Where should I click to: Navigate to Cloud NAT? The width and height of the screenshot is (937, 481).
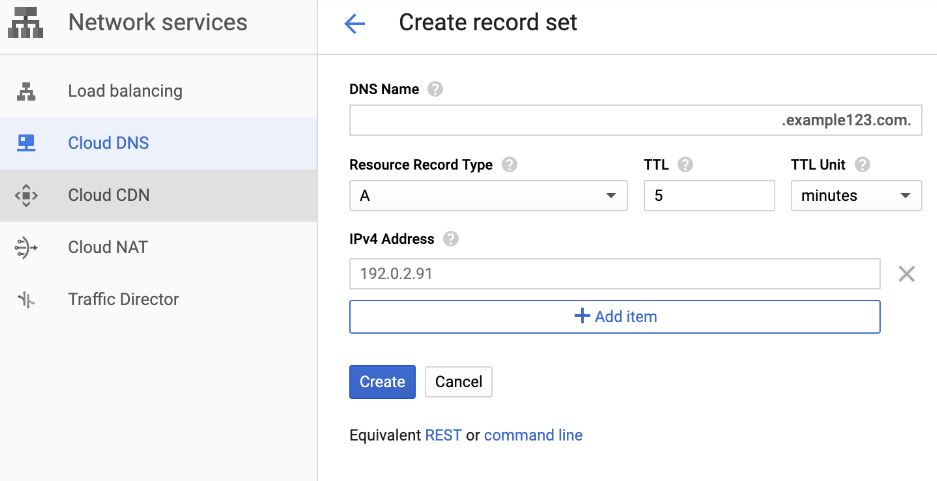tap(158, 247)
